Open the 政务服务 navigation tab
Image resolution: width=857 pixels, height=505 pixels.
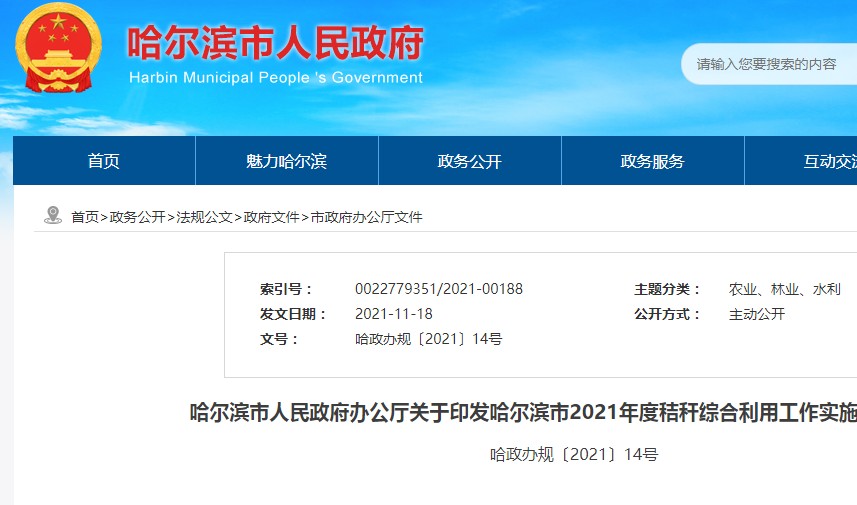coord(653,161)
